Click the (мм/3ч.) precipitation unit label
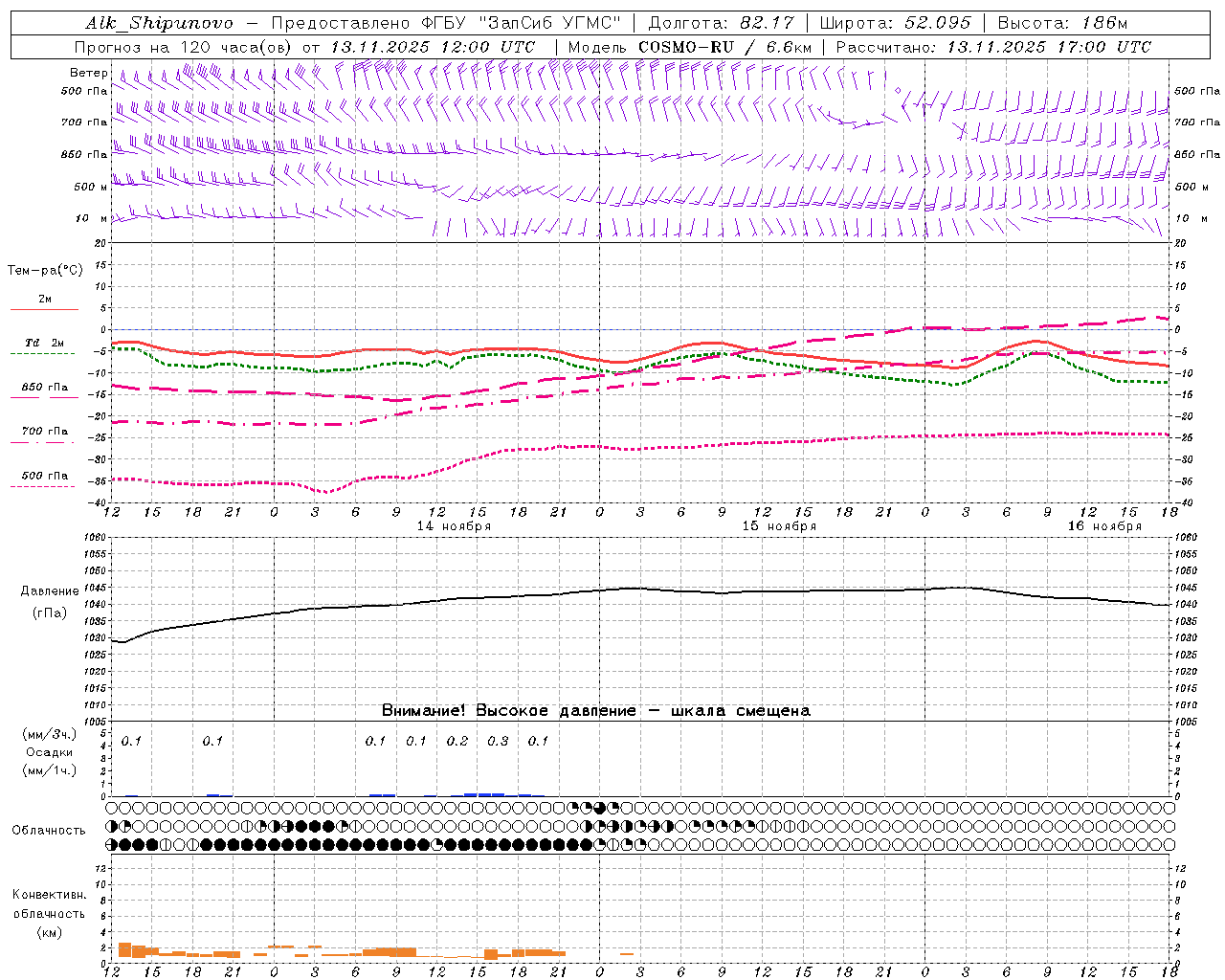The height and width of the screenshot is (980, 1225). click(50, 735)
